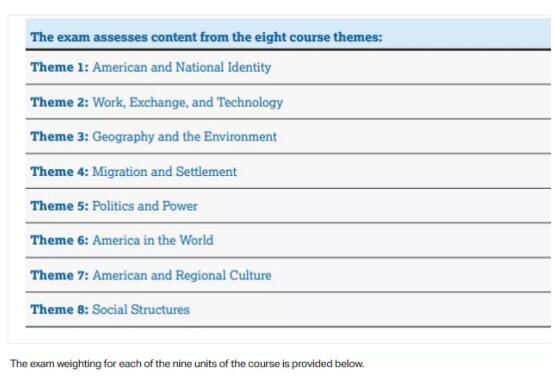Select 'Theme 2: Work, Exchange, and Technology' row
Image resolution: width=555 pixels, height=376 pixels.
[x=288, y=102]
